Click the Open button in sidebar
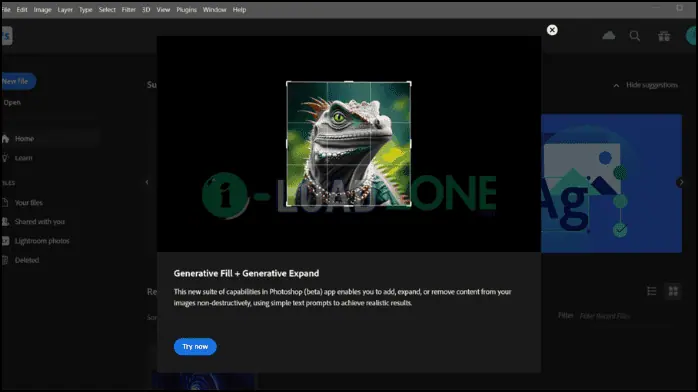This screenshot has height=392, width=698. click(12, 102)
